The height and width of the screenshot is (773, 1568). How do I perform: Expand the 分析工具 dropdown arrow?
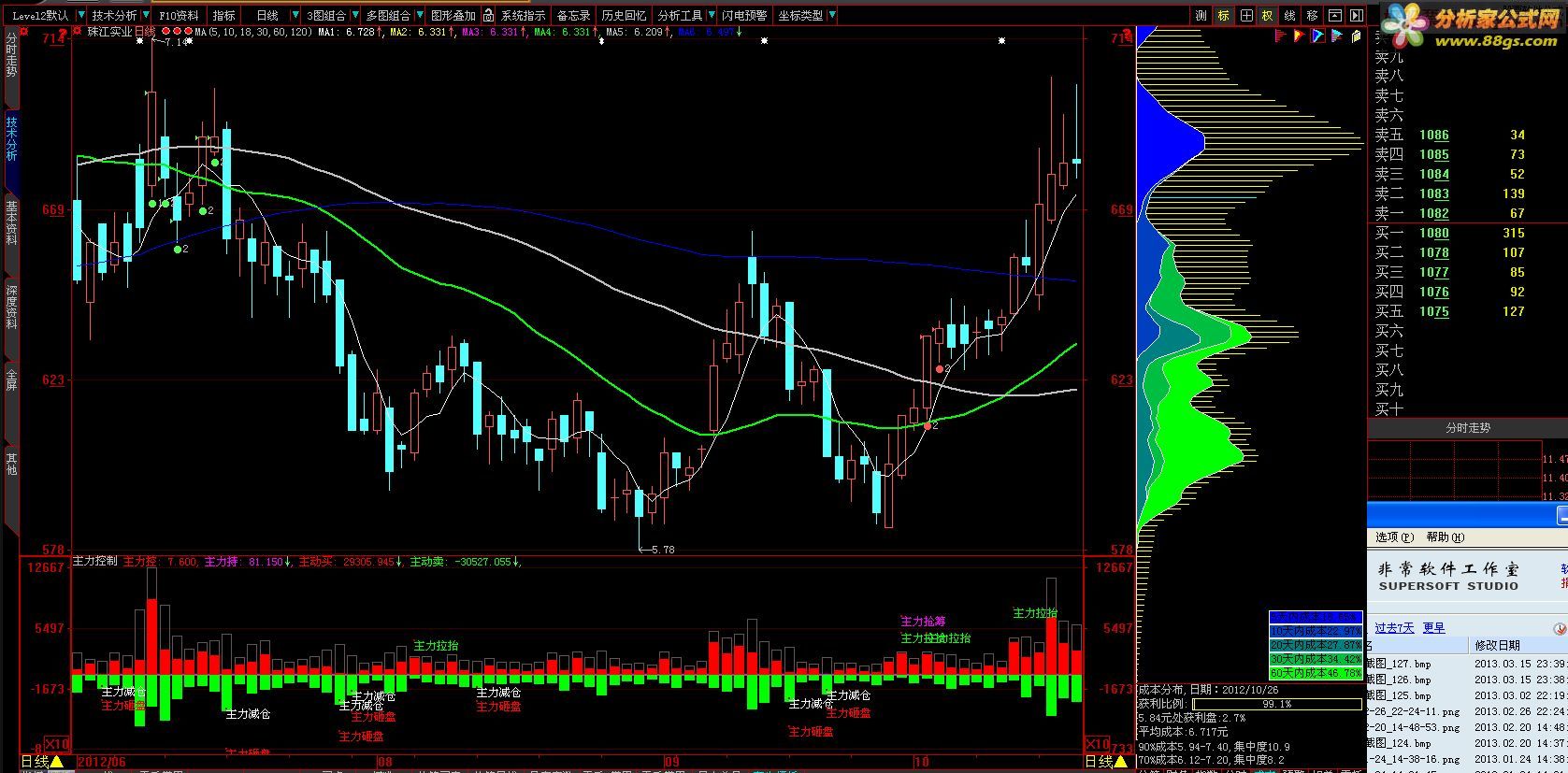tap(711, 16)
